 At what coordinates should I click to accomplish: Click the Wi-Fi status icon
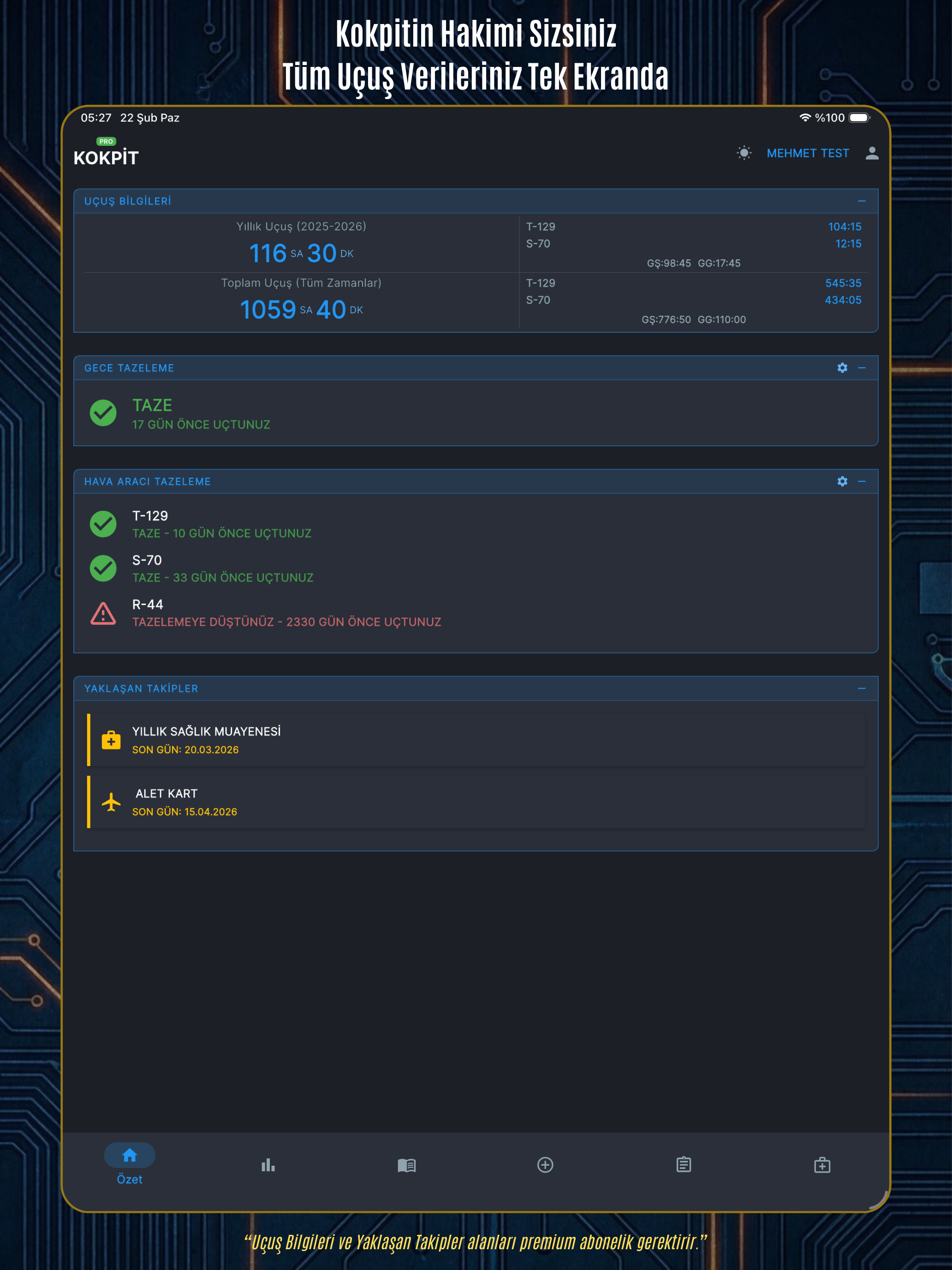(x=805, y=117)
